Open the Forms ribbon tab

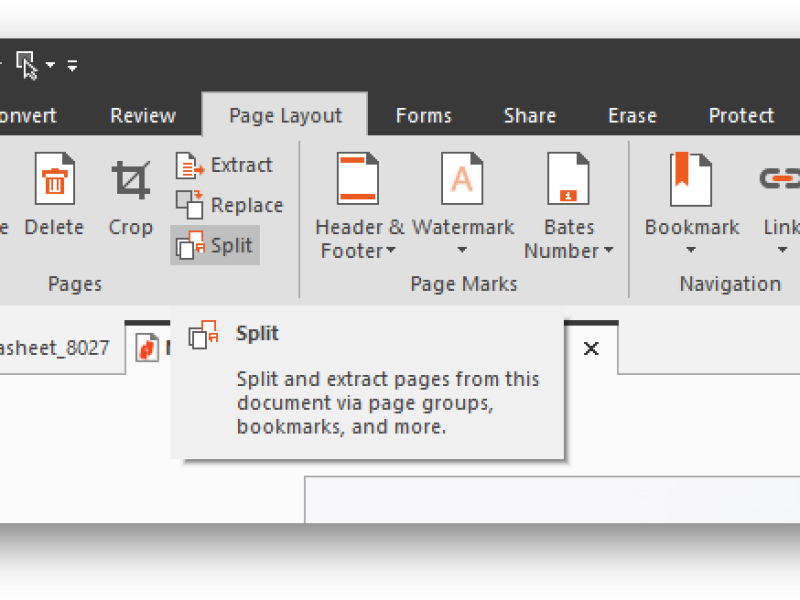(423, 116)
